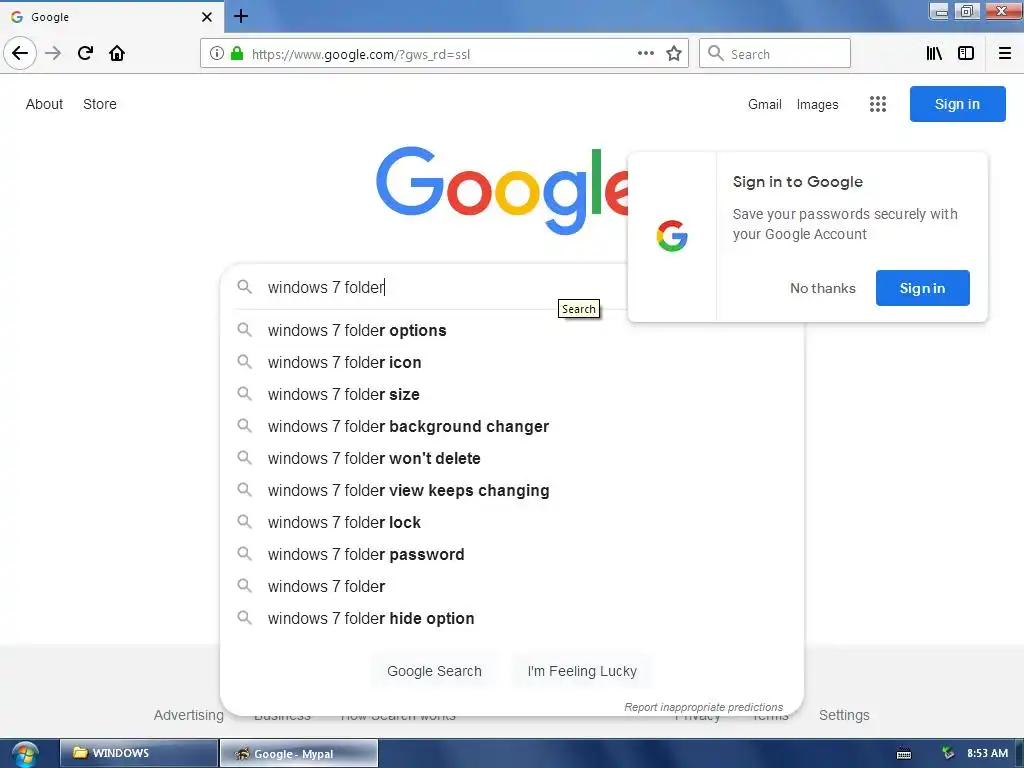Image resolution: width=1024 pixels, height=768 pixels.
Task: Open Windows Start orb
Action: pos(24,754)
